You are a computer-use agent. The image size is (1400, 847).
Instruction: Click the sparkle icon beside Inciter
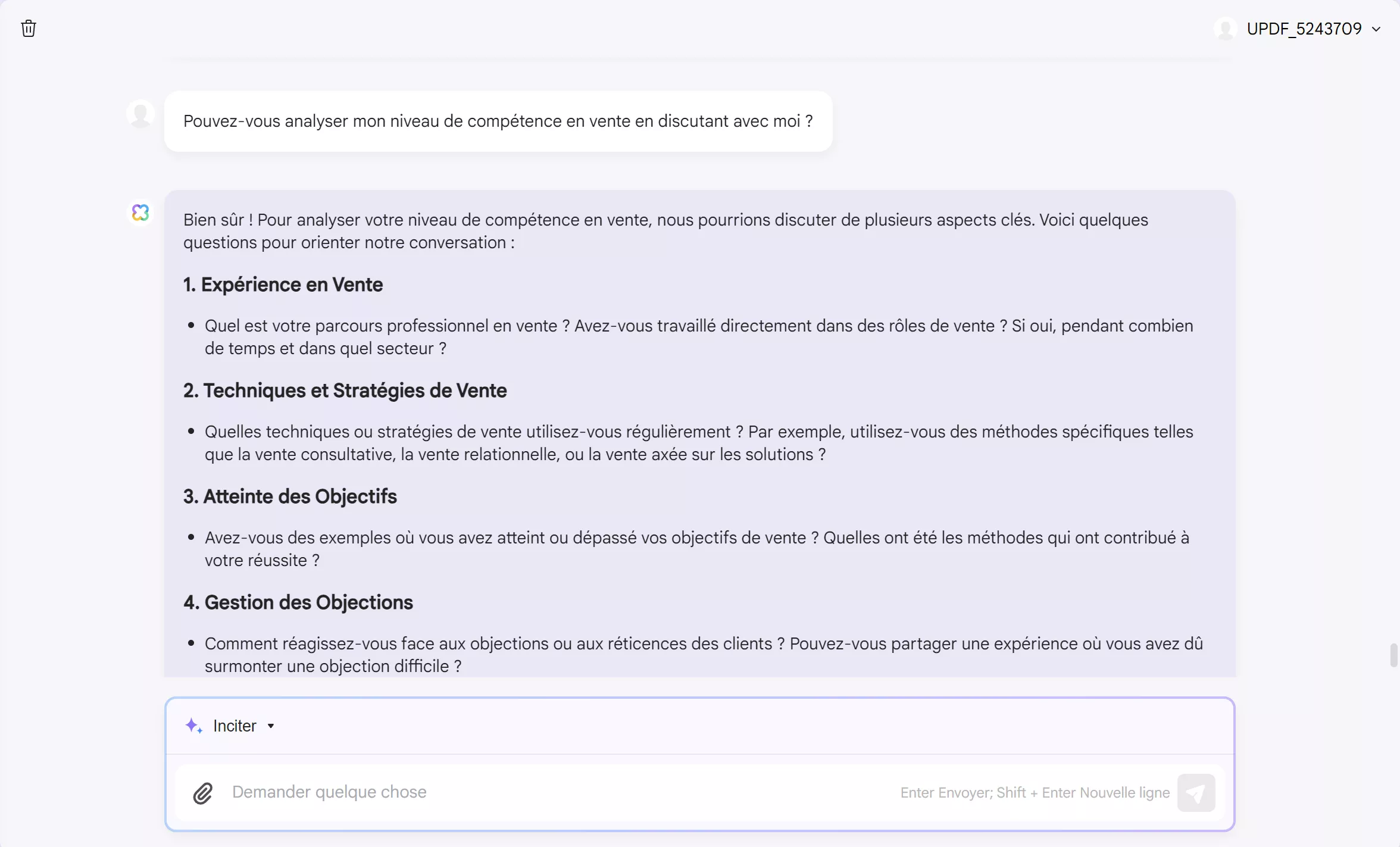pos(193,726)
